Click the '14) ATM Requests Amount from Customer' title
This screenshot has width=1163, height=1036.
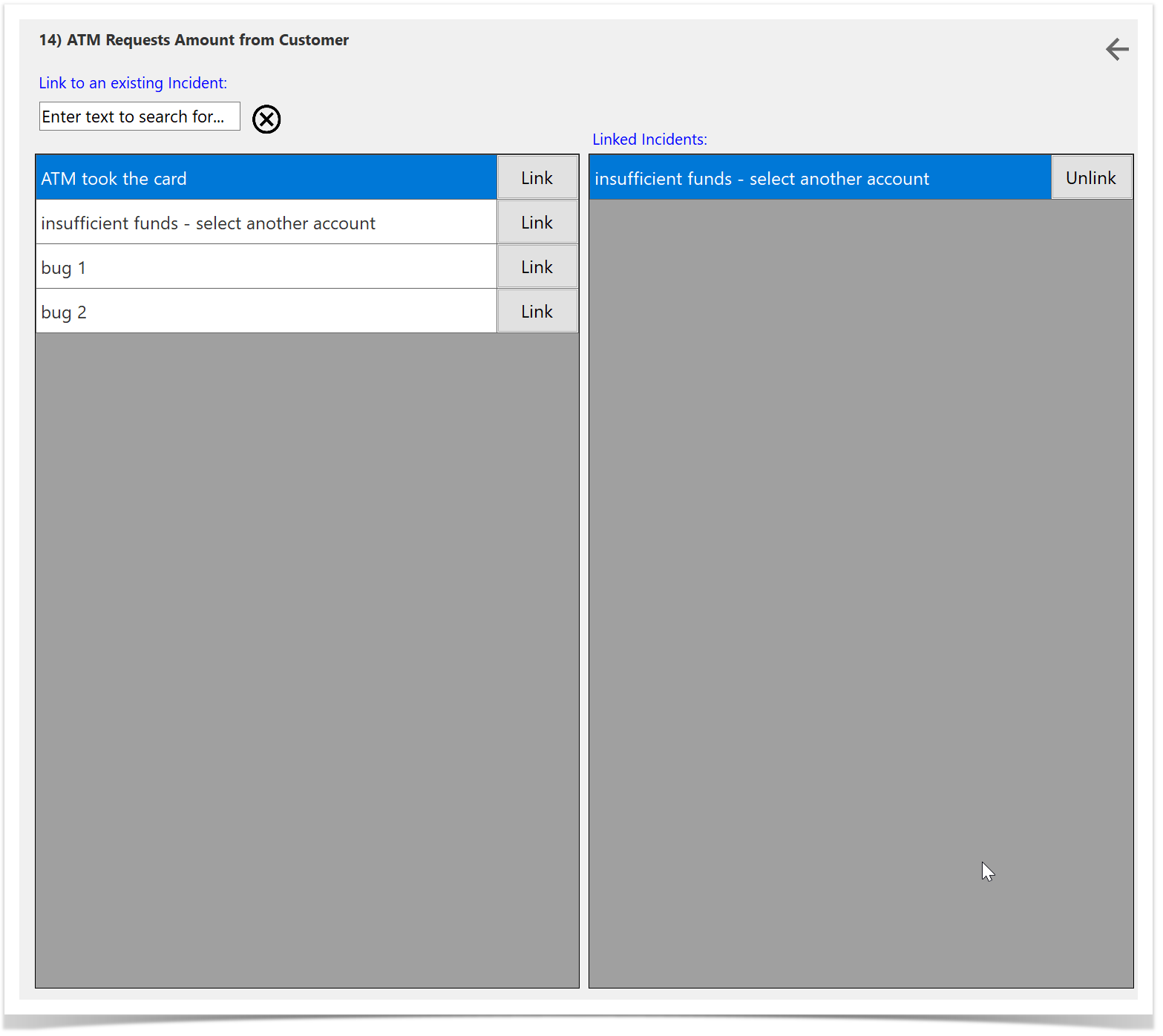tap(194, 40)
